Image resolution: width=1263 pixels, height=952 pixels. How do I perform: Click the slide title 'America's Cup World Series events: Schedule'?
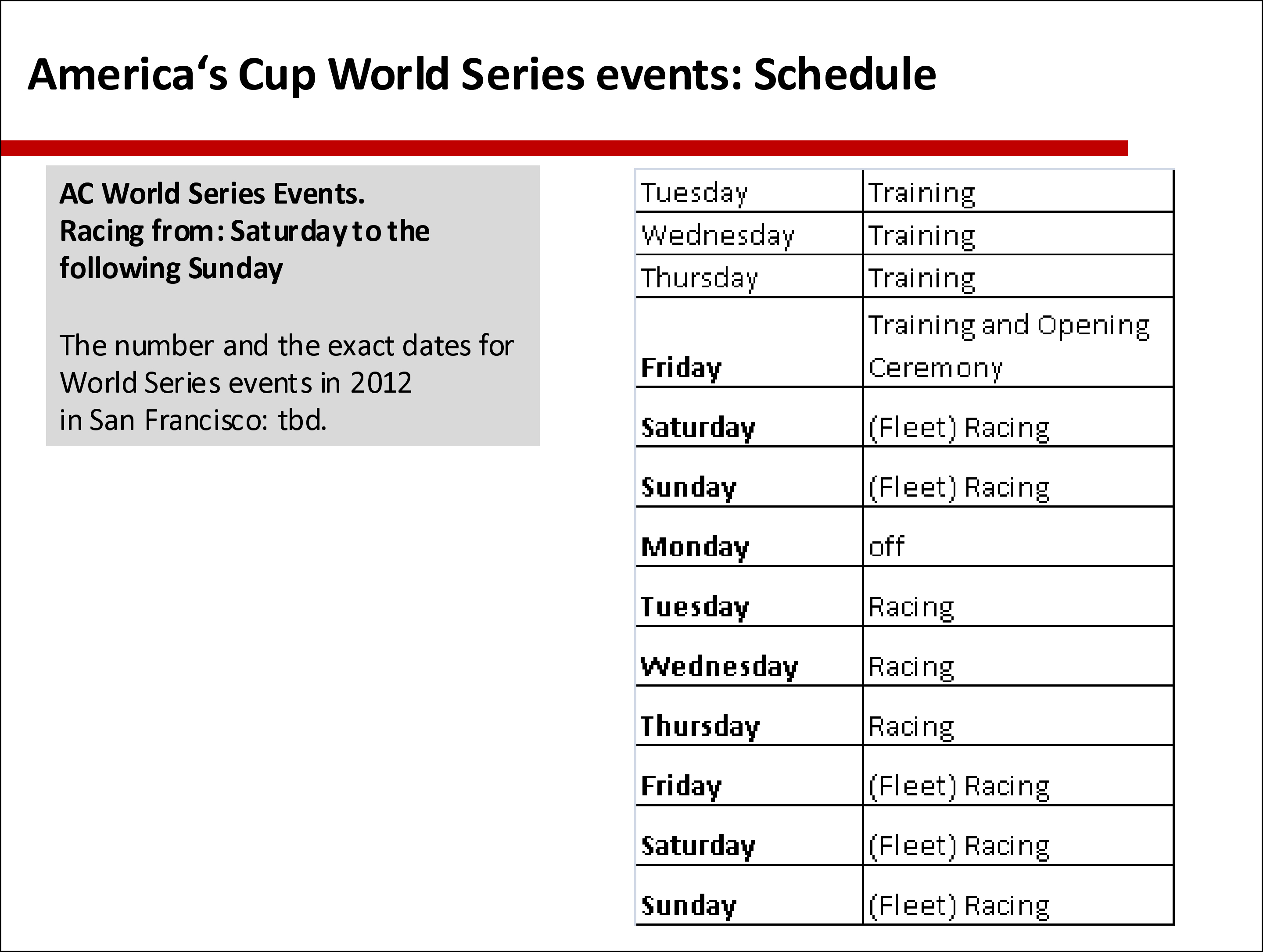click(482, 75)
